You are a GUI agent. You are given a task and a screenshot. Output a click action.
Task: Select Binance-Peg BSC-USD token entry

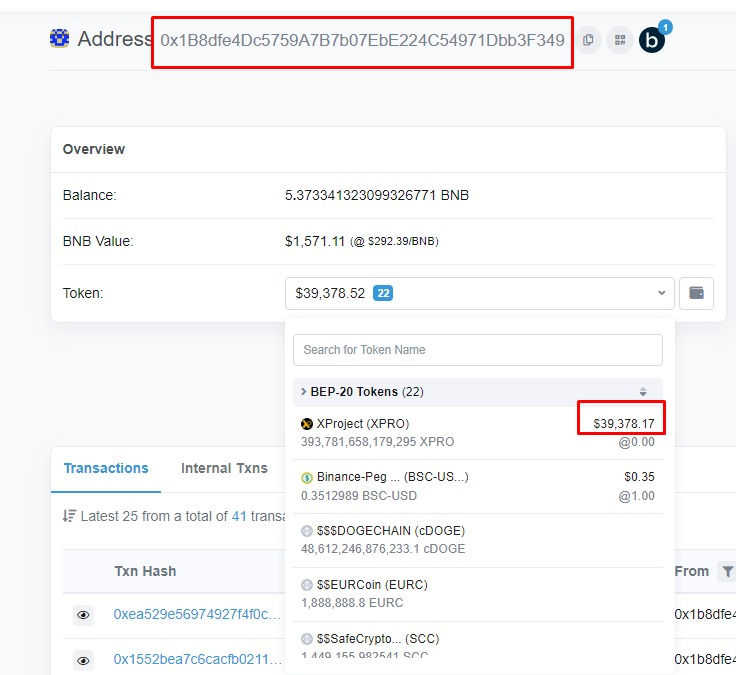[x=478, y=486]
